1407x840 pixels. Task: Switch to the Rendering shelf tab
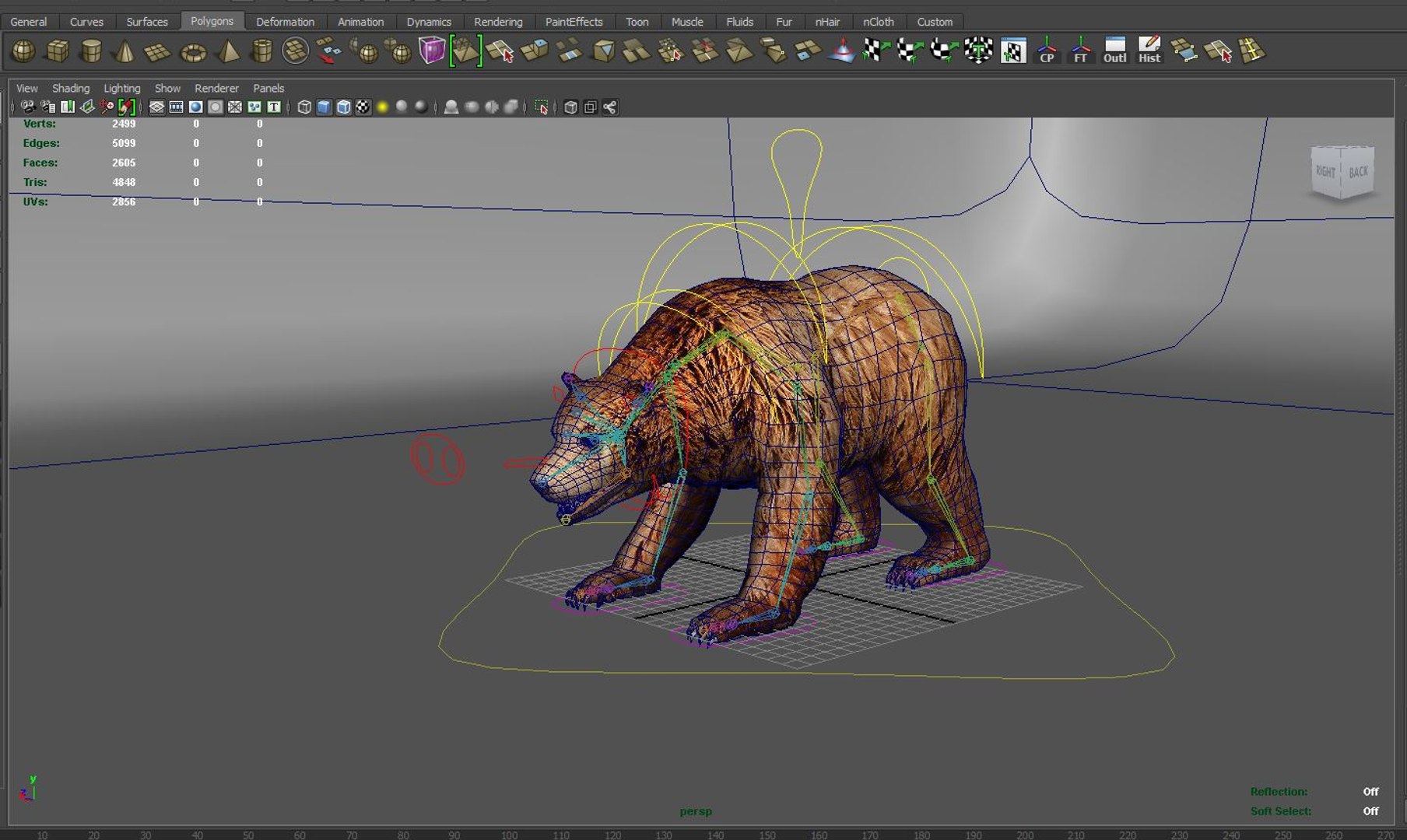click(x=498, y=22)
